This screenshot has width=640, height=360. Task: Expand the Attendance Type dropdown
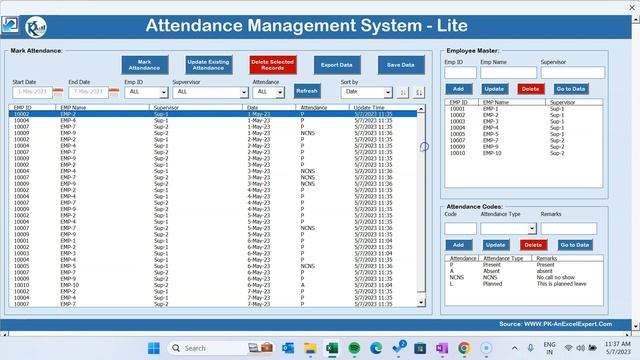(x=532, y=229)
